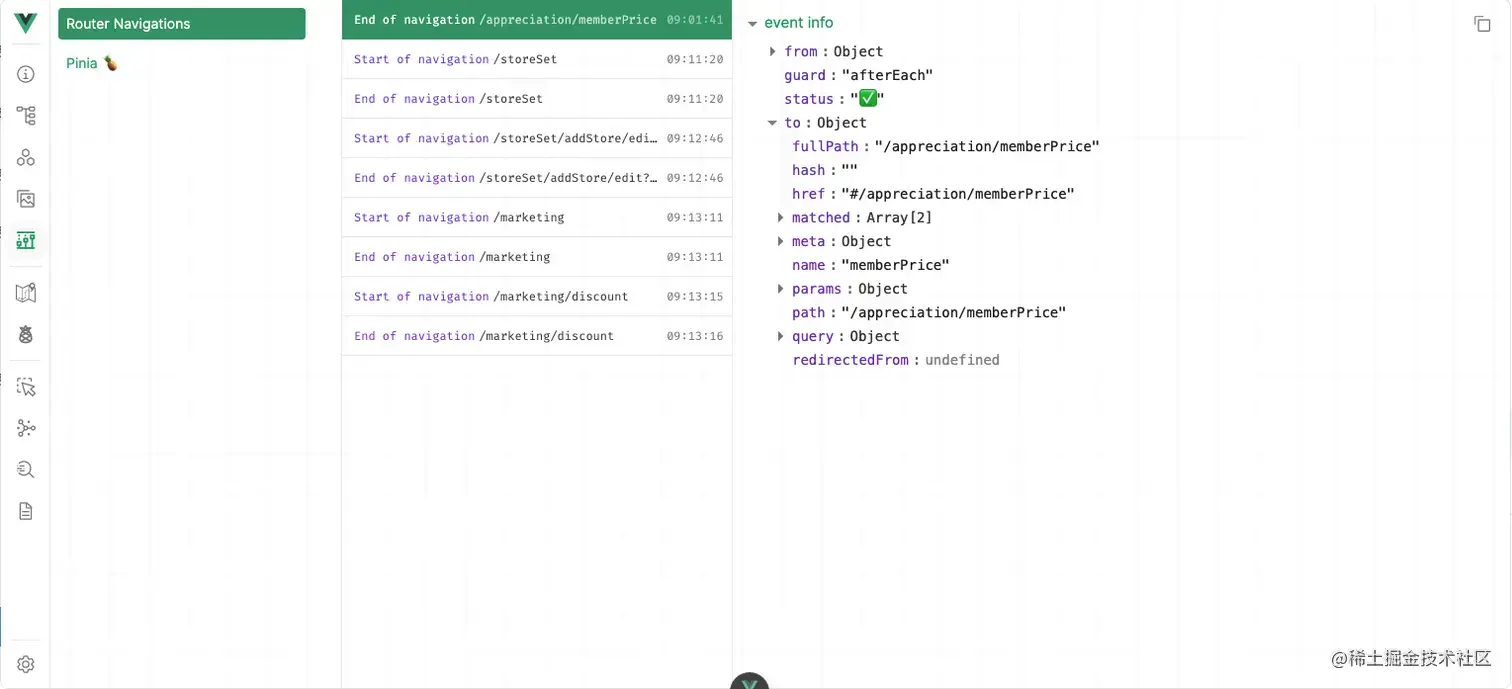Select the Router Navigations layer
This screenshot has width=1512, height=689.
(x=182, y=24)
